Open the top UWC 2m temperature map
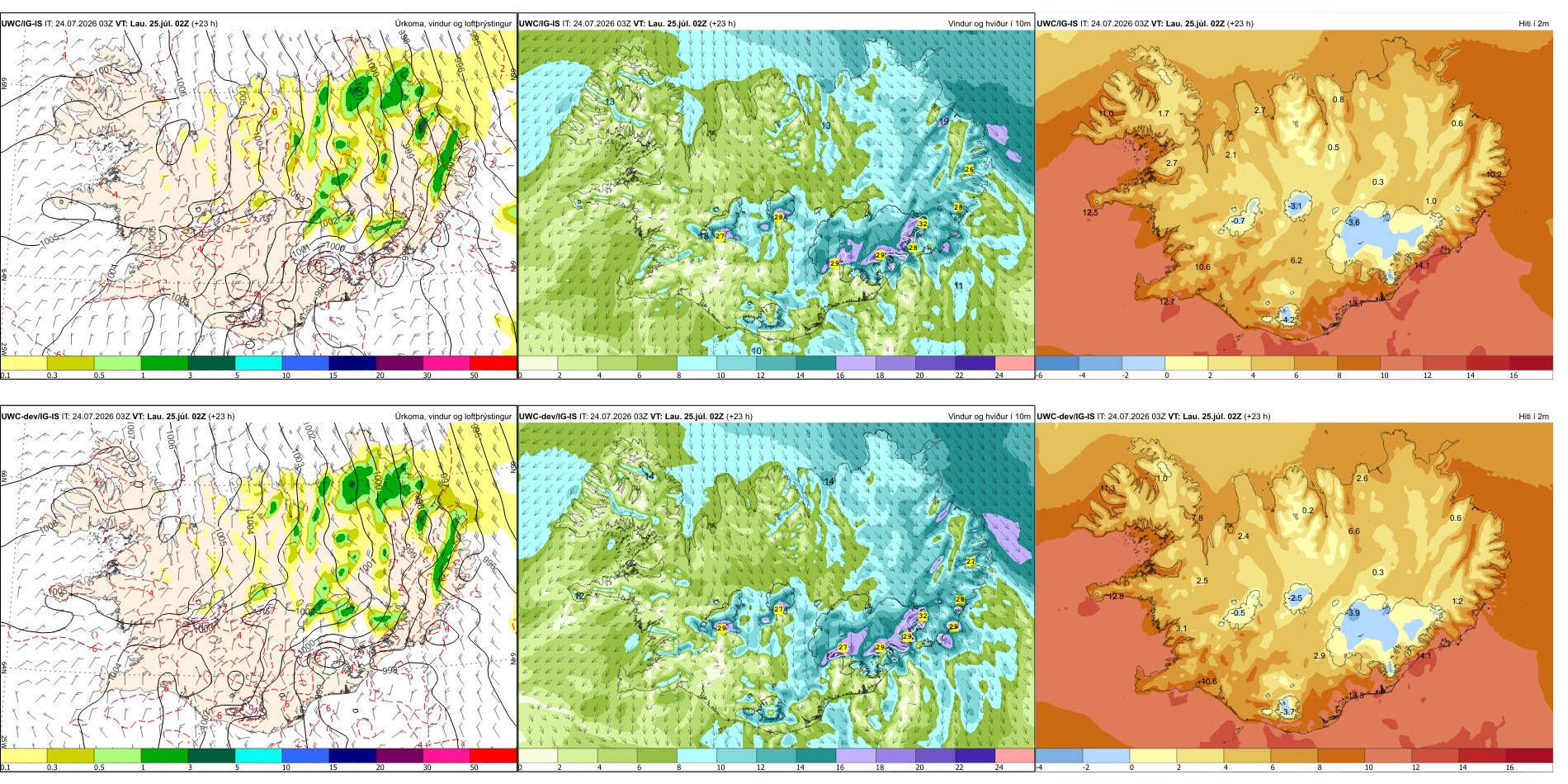The width and height of the screenshot is (1568, 784). (x=1294, y=192)
